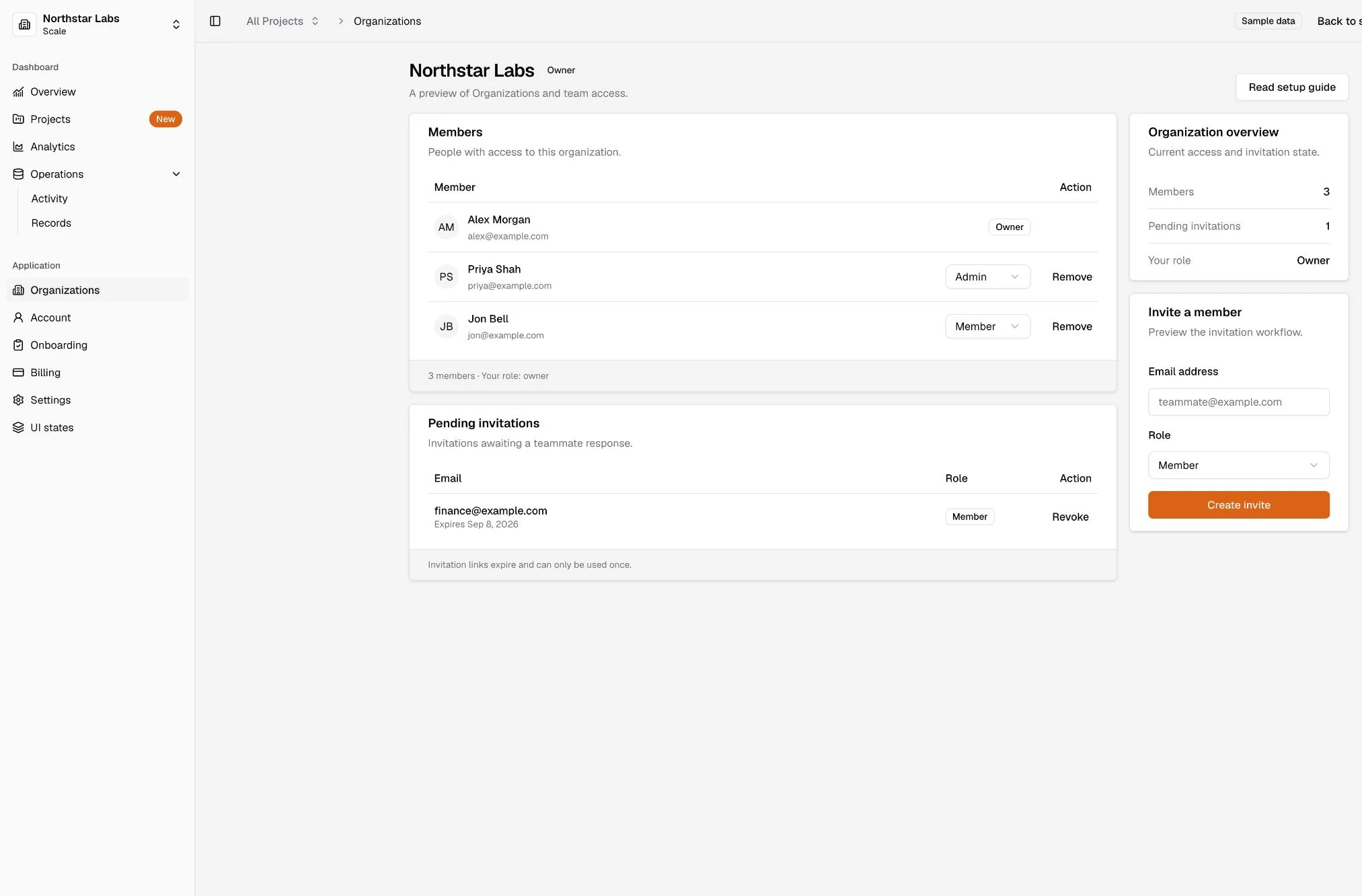Click the Billing card icon
This screenshot has height=896, width=1362.
pos(18,373)
